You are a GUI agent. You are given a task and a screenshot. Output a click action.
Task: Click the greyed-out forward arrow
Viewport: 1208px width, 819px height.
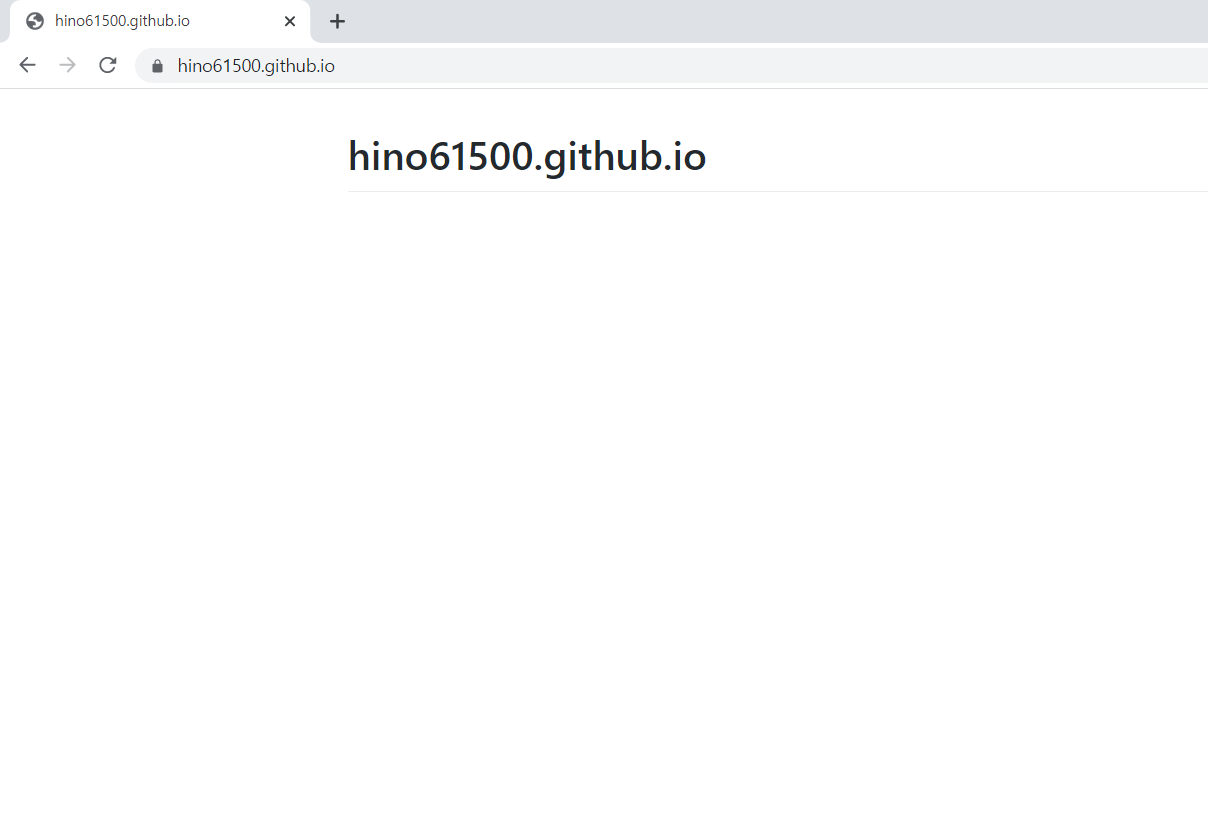click(67, 66)
